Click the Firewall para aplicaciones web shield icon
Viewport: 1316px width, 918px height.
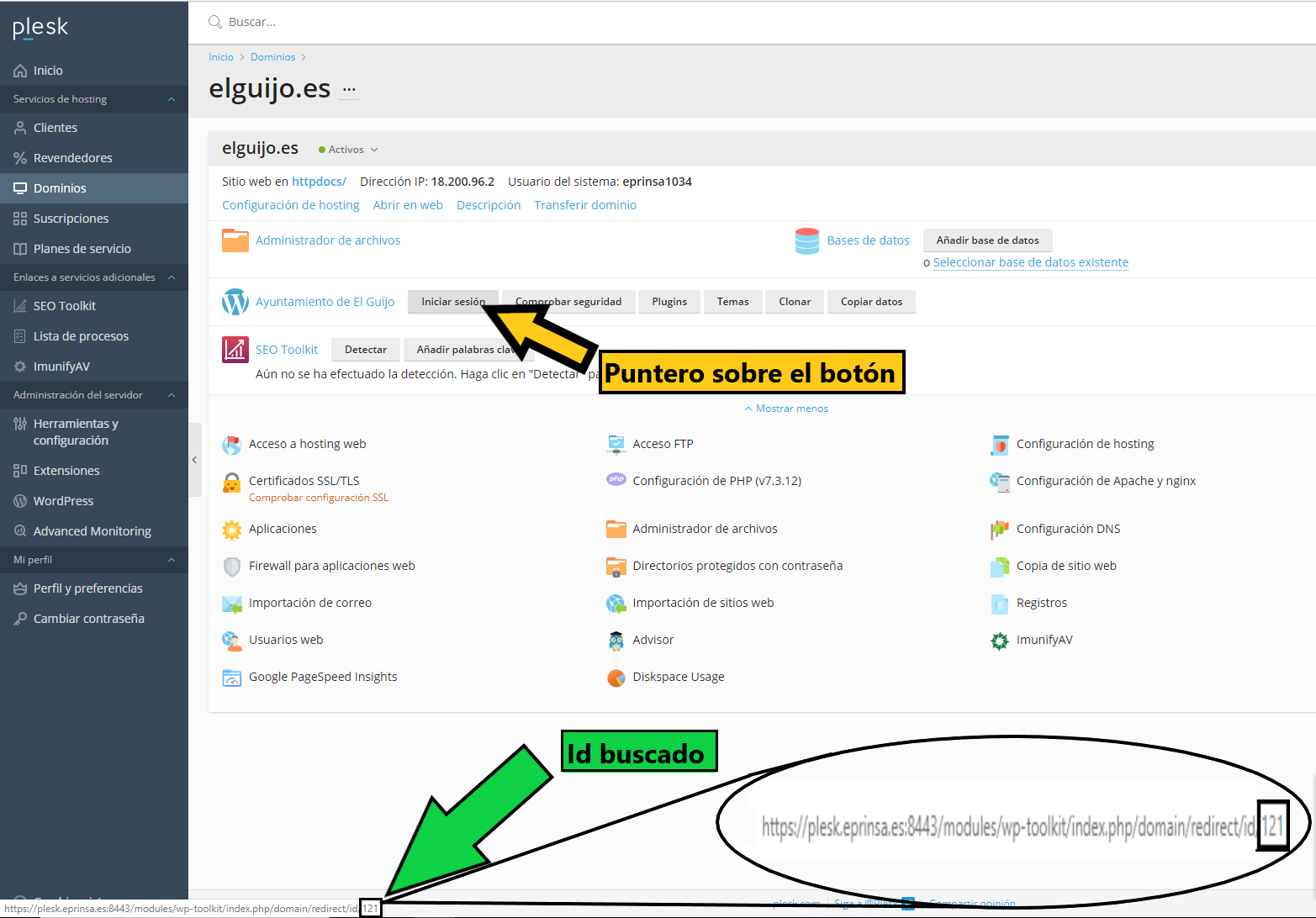click(231, 567)
